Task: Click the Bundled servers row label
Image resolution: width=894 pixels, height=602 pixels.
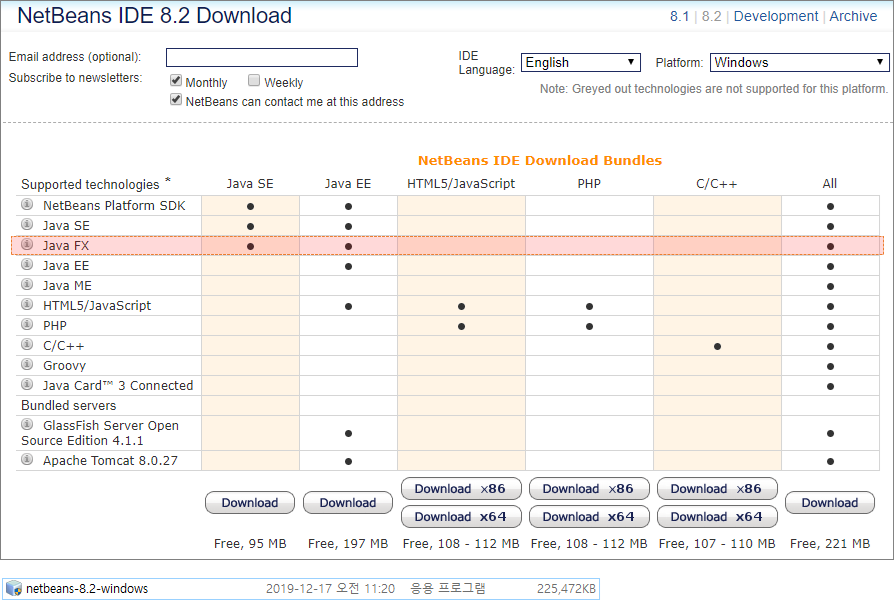Action: click(68, 405)
